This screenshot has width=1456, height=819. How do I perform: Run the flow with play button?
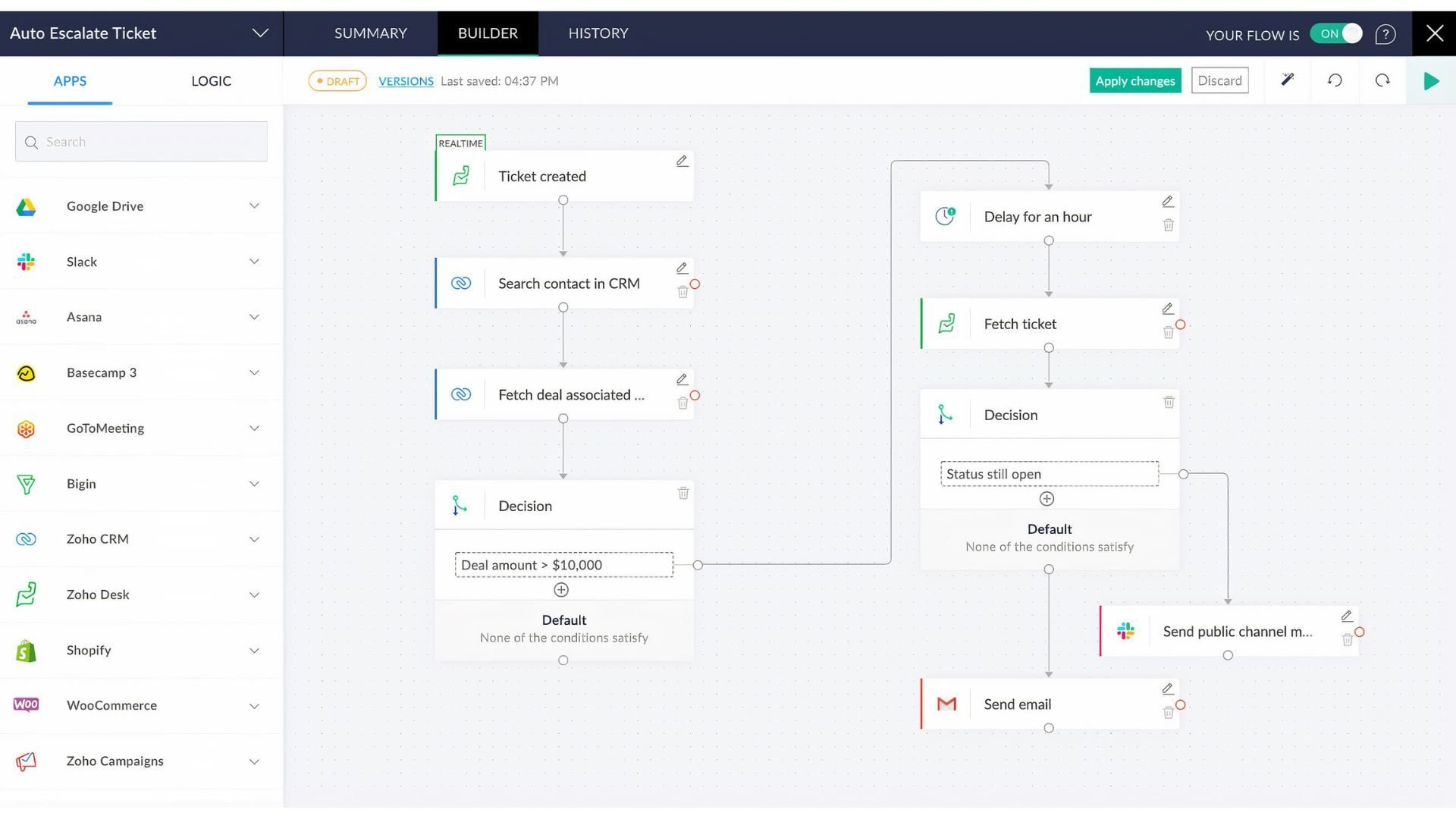(x=1432, y=81)
